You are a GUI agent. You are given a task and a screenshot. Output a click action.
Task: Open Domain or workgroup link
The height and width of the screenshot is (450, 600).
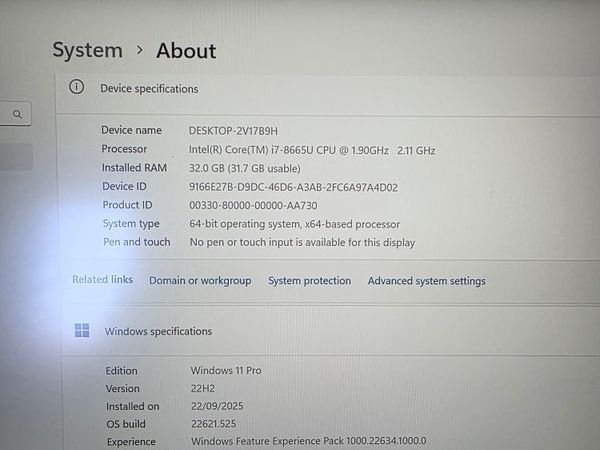[200, 280]
